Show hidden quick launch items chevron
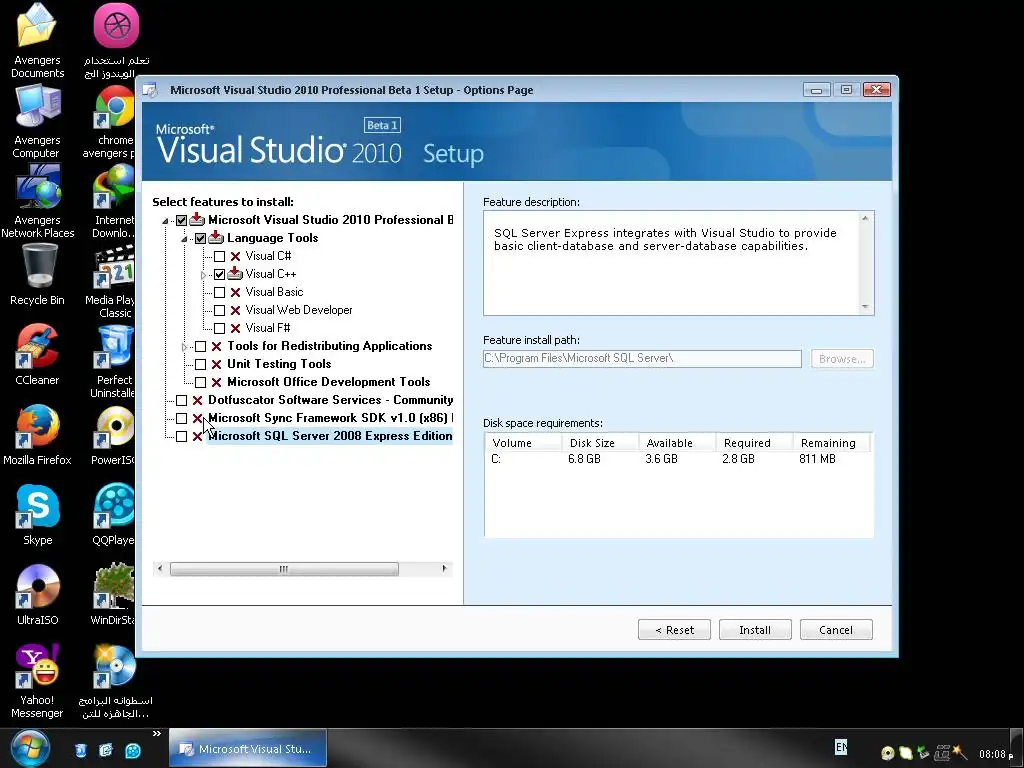The width and height of the screenshot is (1024, 768). click(x=157, y=733)
